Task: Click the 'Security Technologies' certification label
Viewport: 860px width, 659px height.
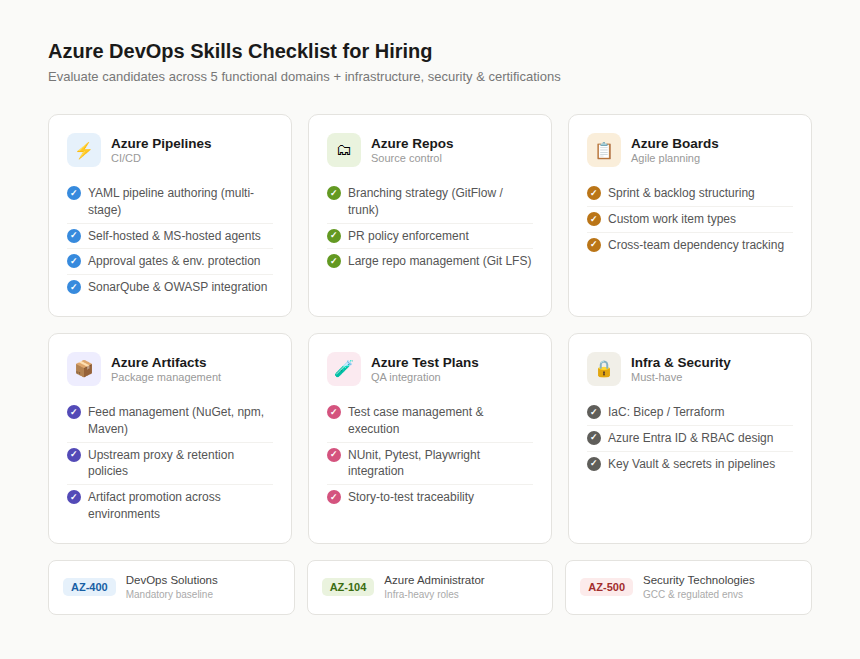Action: pos(699,580)
